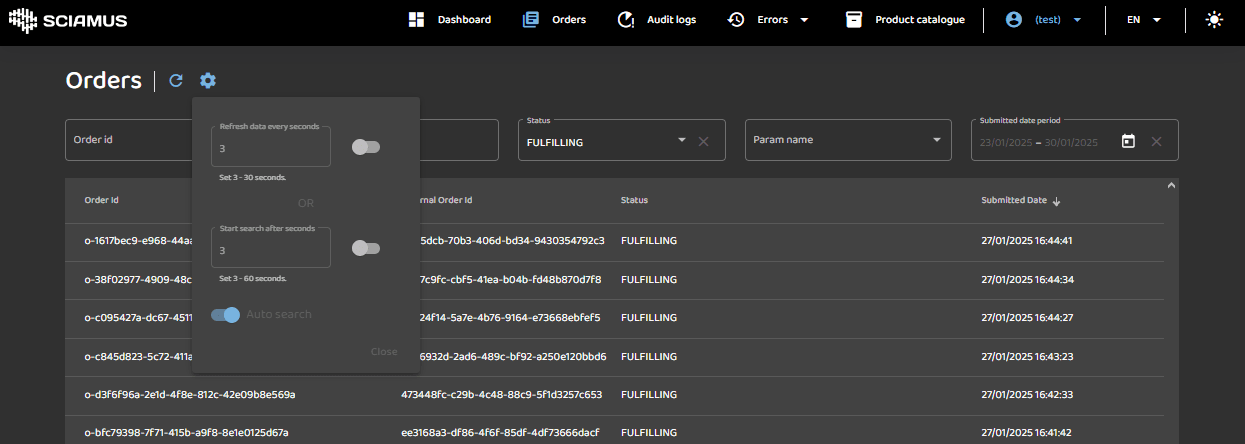Click the refresh orders icon

(x=176, y=81)
